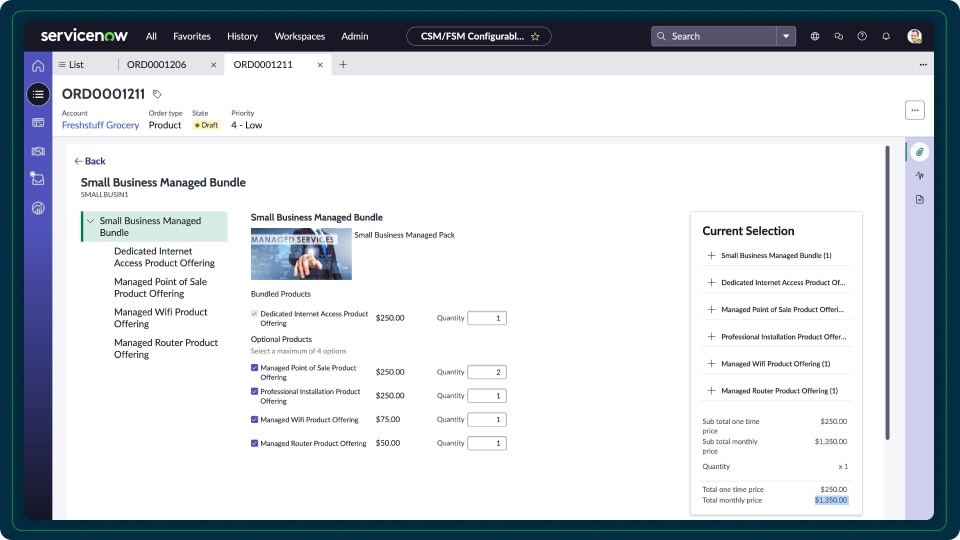This screenshot has height=540, width=960.
Task: Click the vertical scrollbar of order form
Action: [x=886, y=290]
